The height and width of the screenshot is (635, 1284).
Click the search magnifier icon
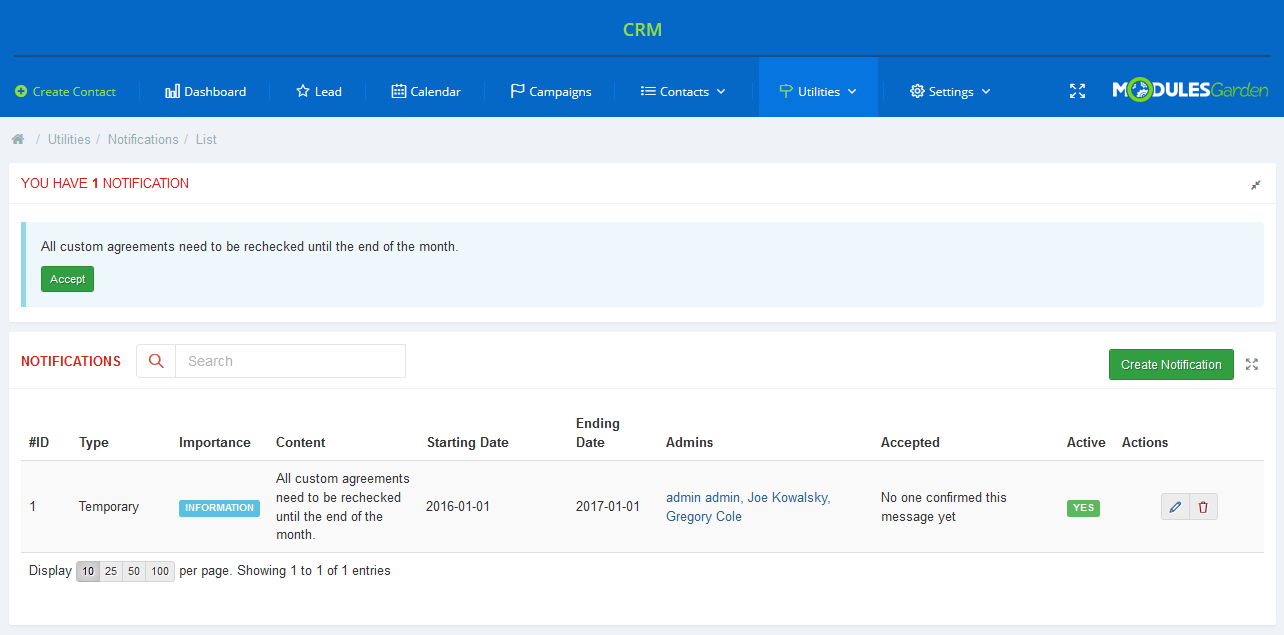[x=156, y=361]
